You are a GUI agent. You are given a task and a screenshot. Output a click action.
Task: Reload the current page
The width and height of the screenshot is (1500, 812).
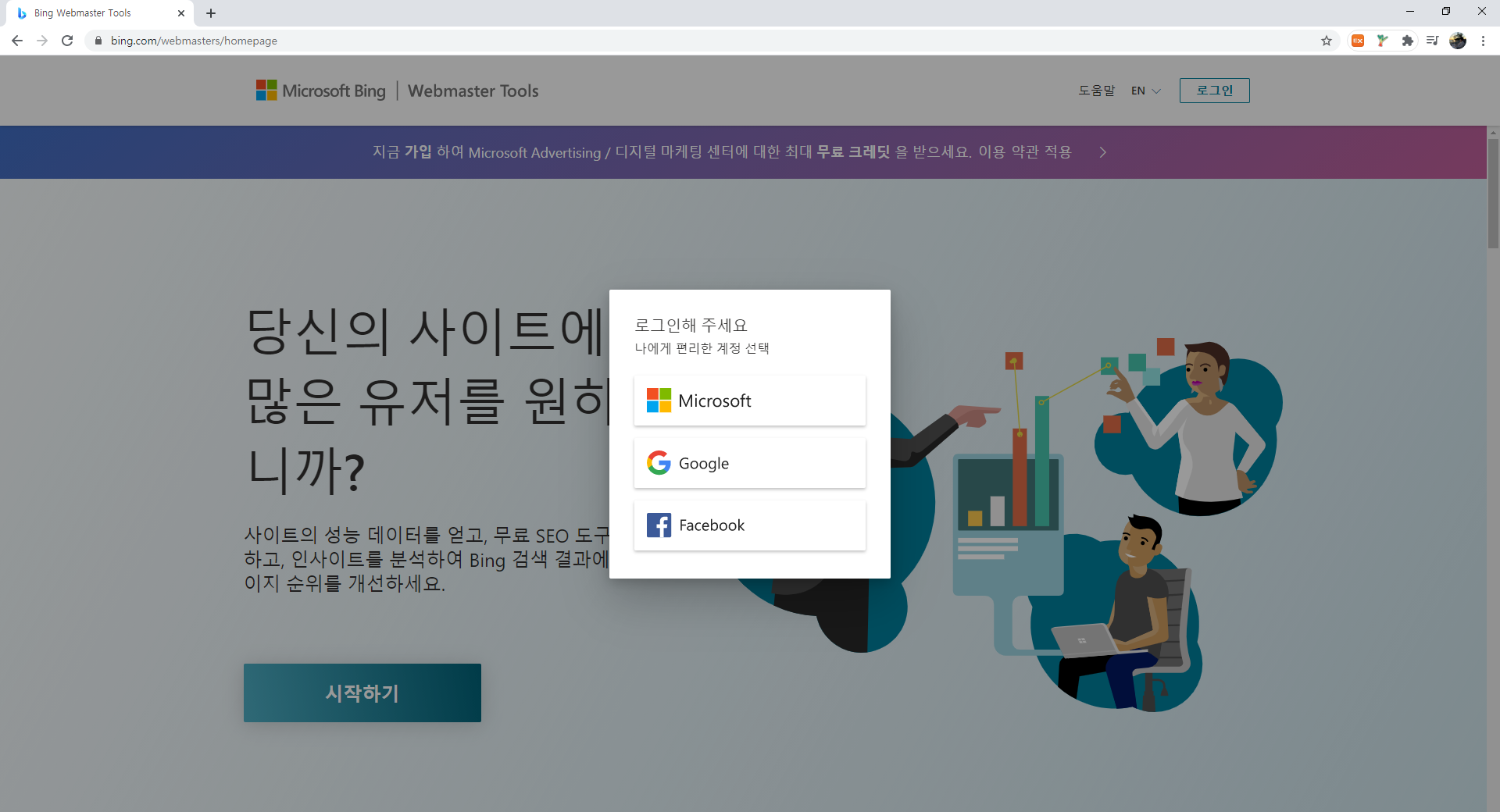pyautogui.click(x=67, y=41)
